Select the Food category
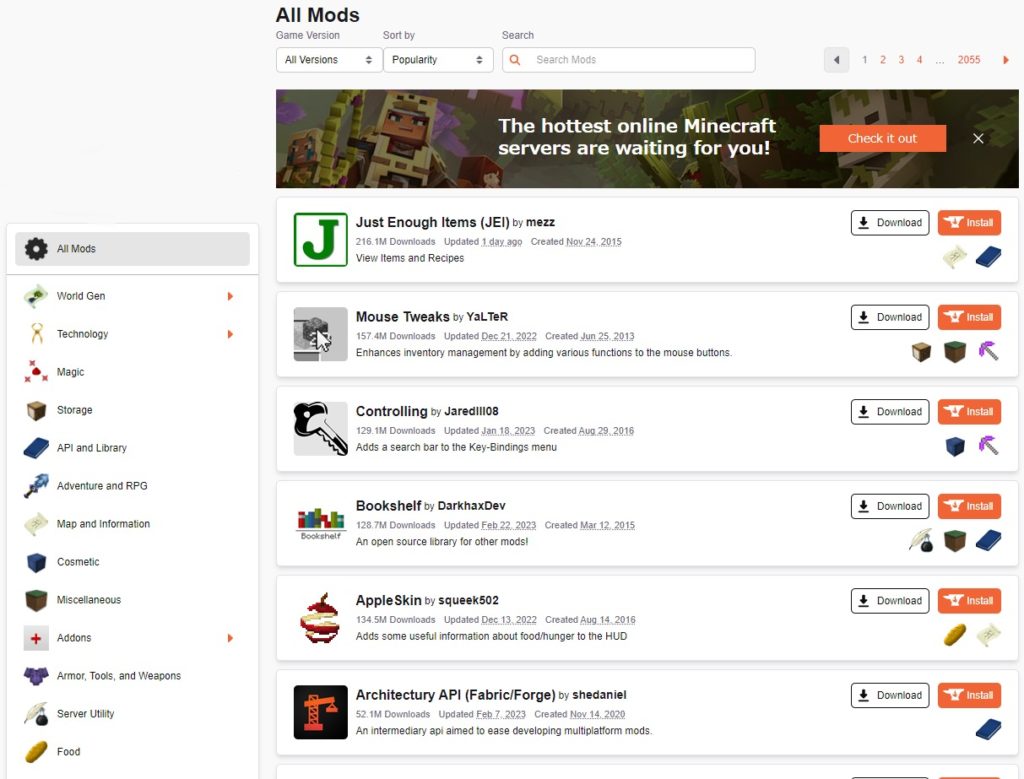The height and width of the screenshot is (779, 1024). [133, 752]
